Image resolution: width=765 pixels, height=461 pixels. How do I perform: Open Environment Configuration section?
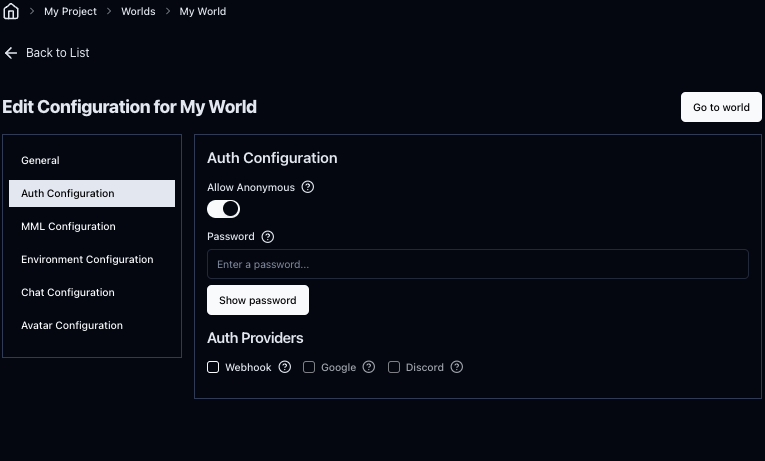click(87, 259)
